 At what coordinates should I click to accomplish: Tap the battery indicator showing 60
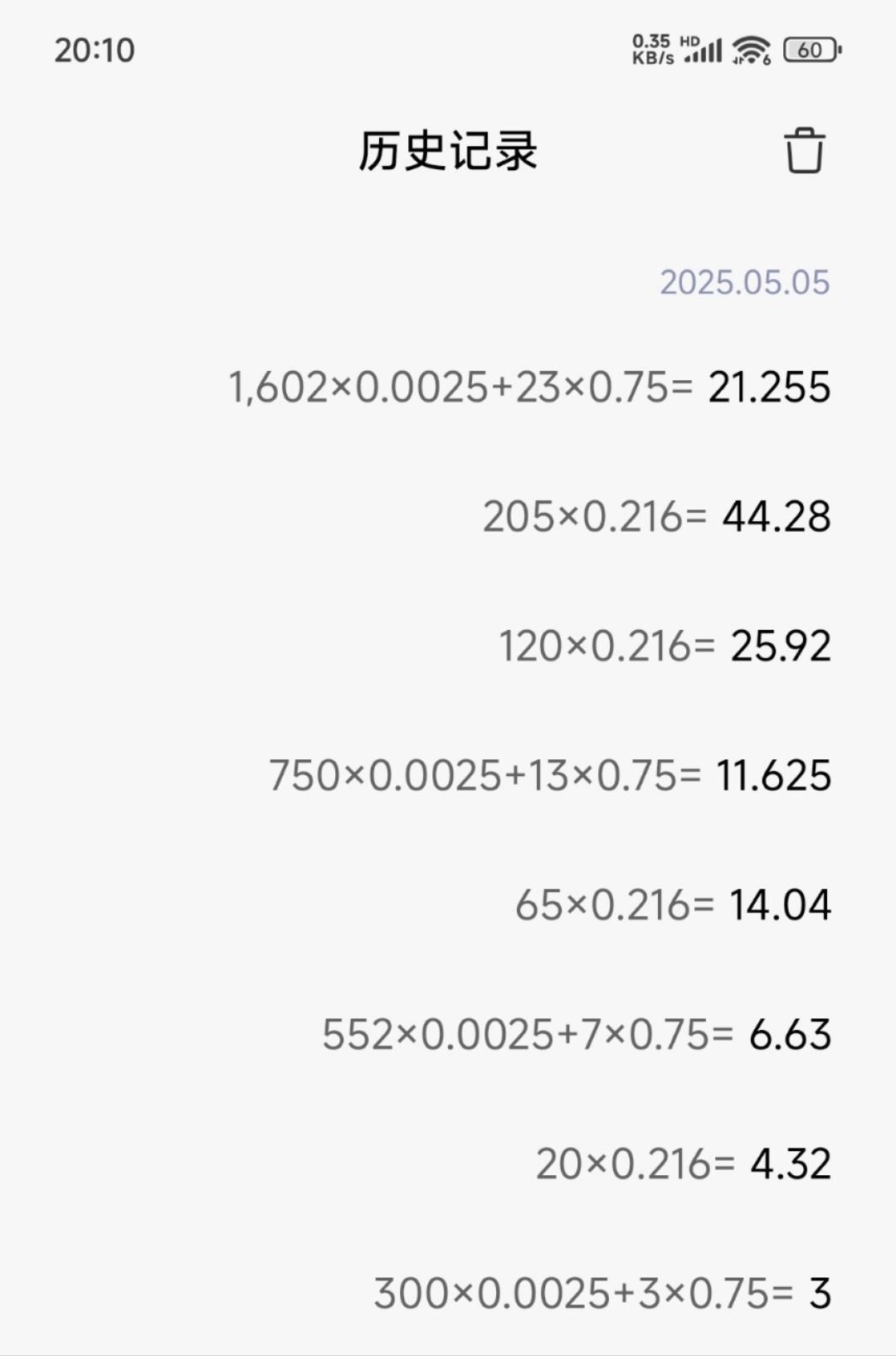point(813,50)
